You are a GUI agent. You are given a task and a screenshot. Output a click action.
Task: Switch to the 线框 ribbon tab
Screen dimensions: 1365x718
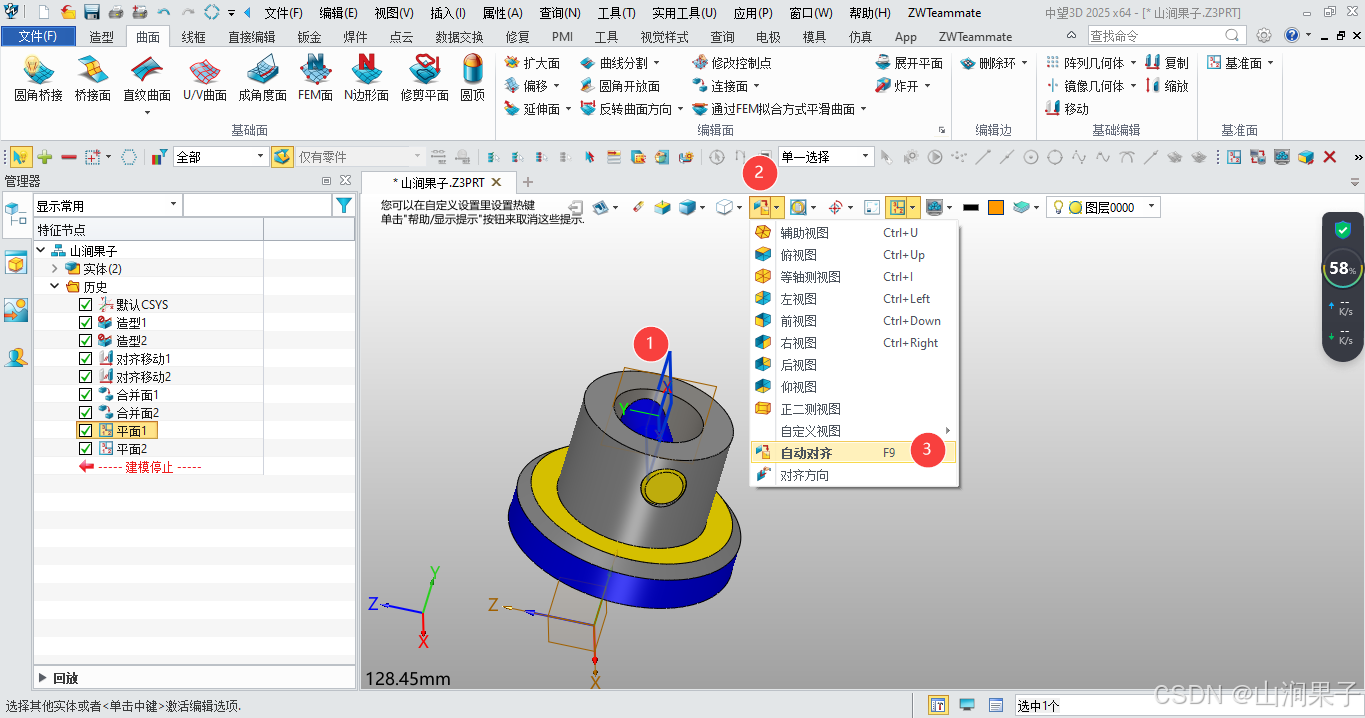pos(193,36)
